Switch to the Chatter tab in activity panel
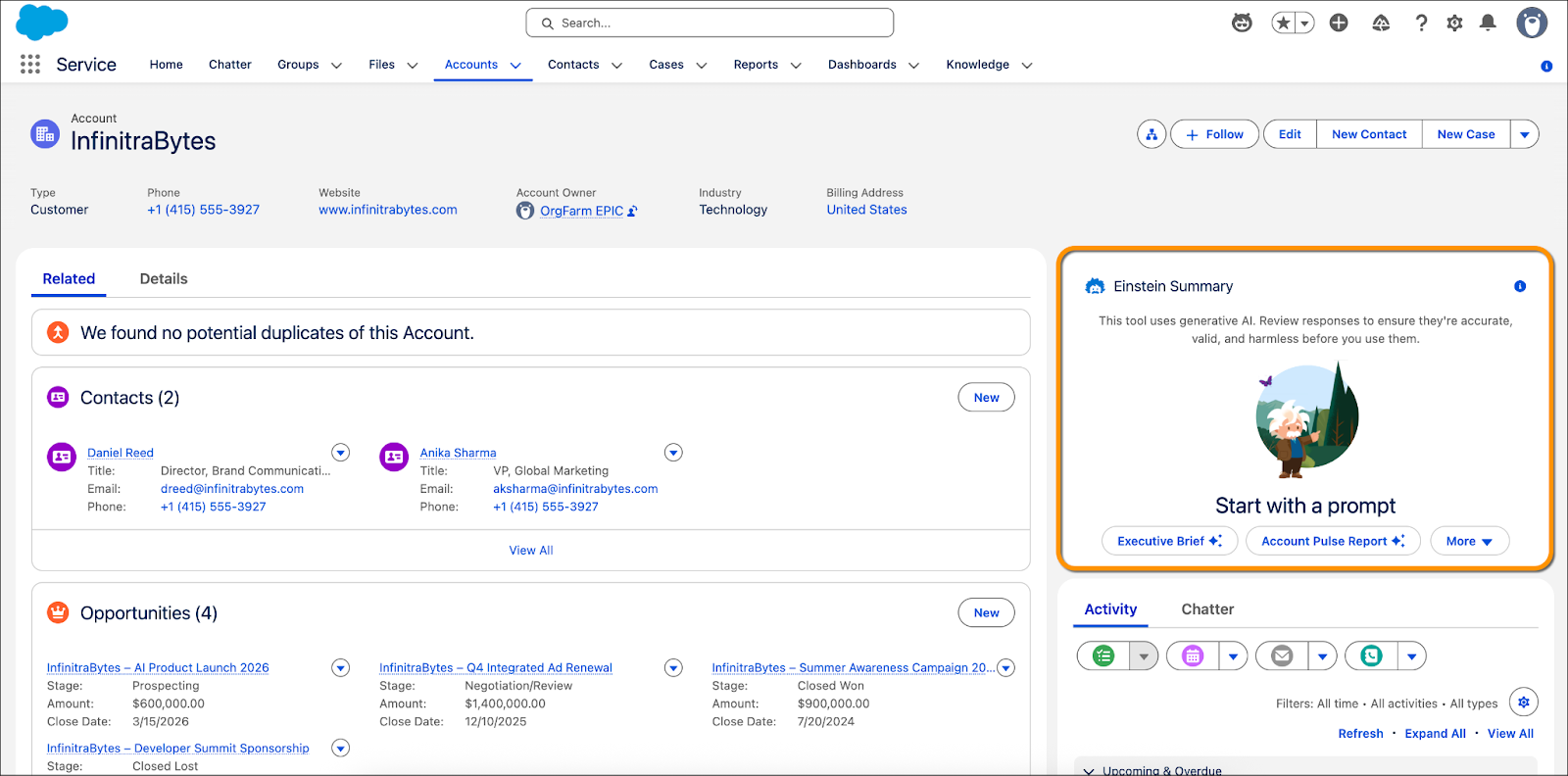This screenshot has height=776, width=1568. [x=1207, y=609]
